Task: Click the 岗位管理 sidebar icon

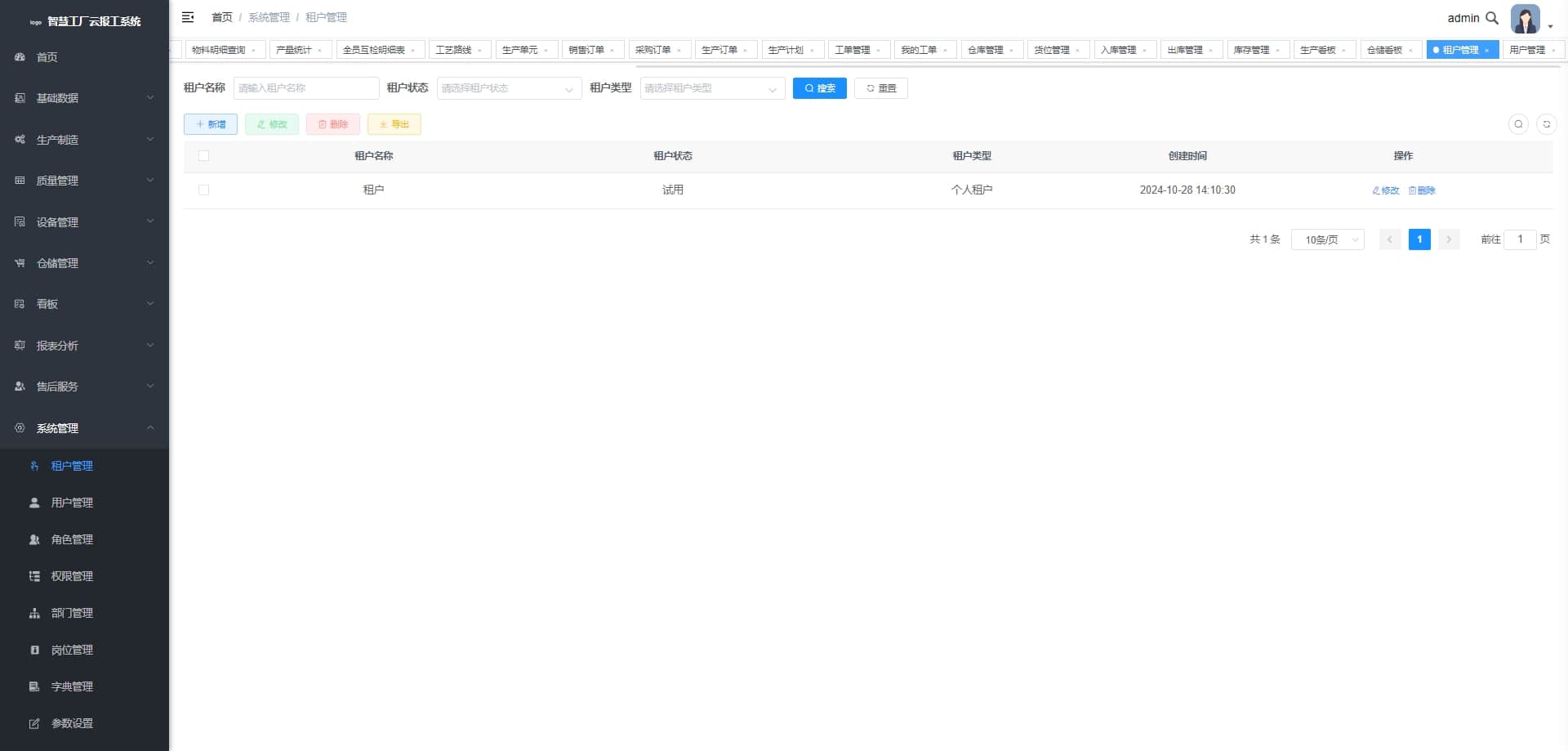Action: (x=34, y=650)
